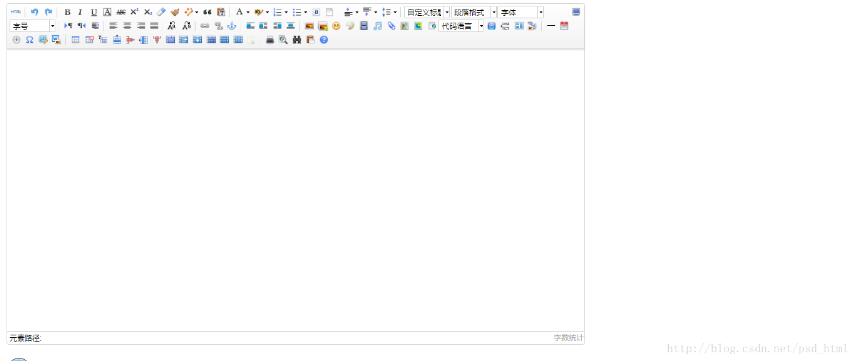
Task: Set text direction left-to-right
Action: (x=68, y=26)
